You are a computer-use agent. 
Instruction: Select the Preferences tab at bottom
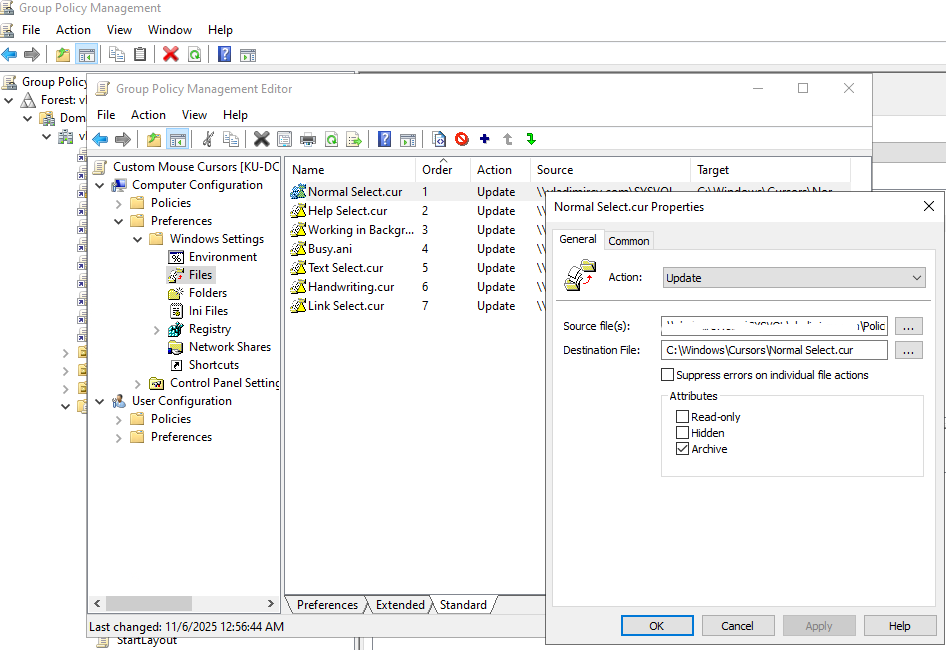pyautogui.click(x=327, y=605)
